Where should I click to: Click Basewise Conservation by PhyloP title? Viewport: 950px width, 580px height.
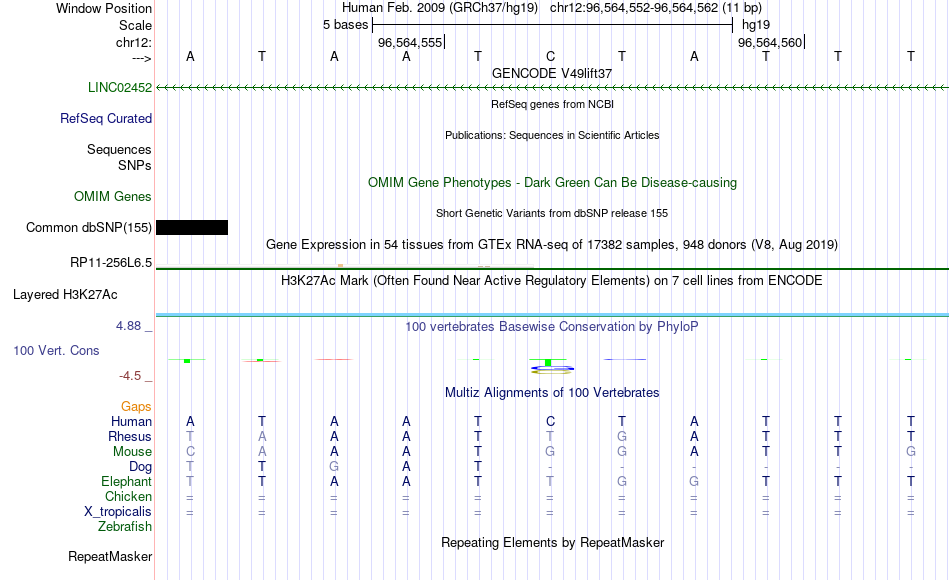(552, 327)
